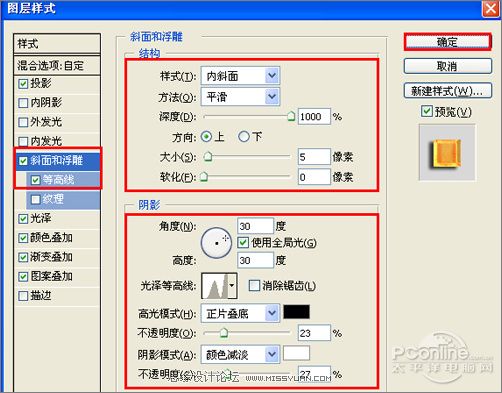Enable the 内阴影 inner shadow checkbox
This screenshot has width=502, height=393.
coord(23,103)
